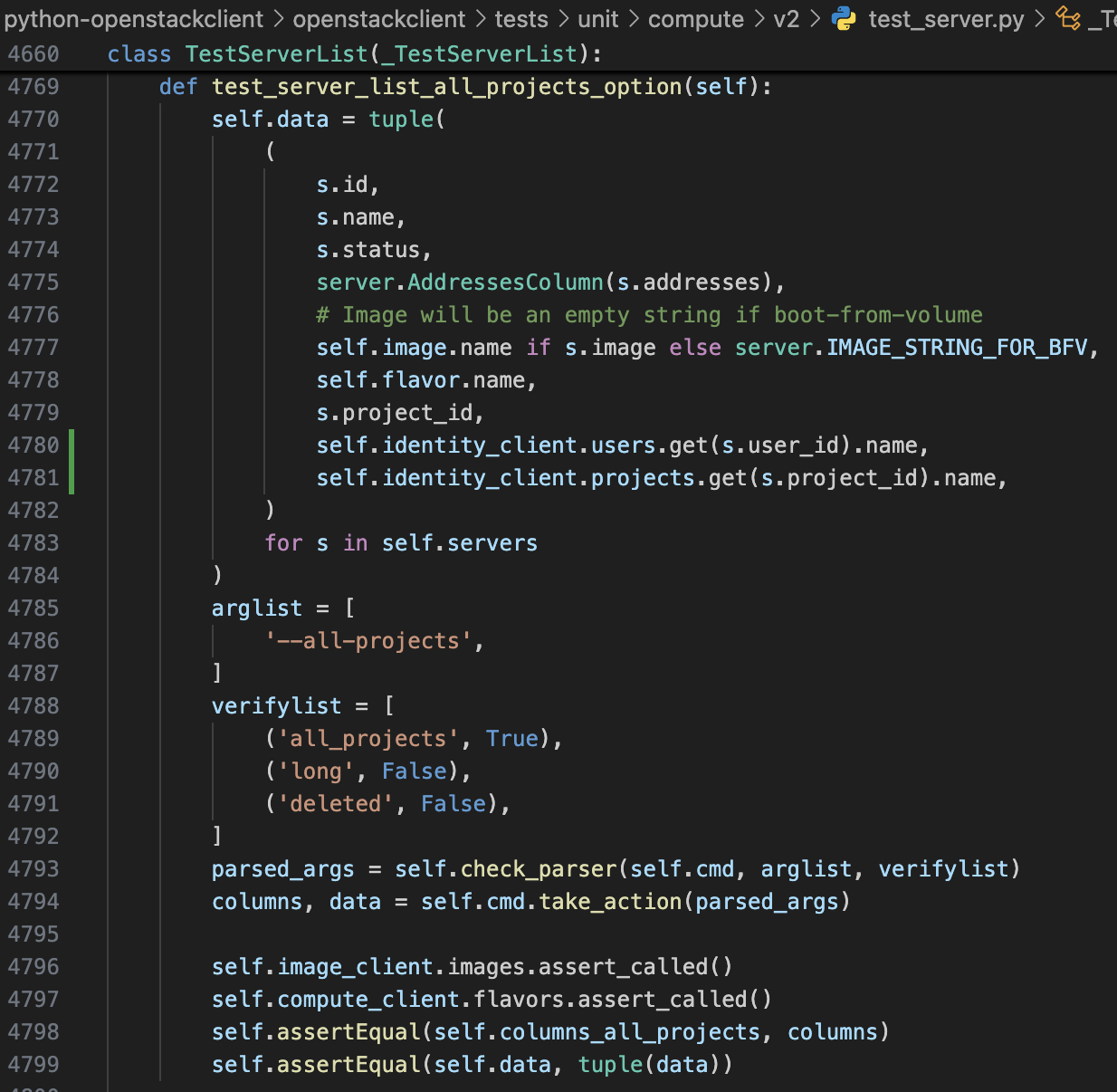Click the test_server.py breadcrumb file name
Image resolution: width=1117 pixels, height=1092 pixels.
(946, 19)
